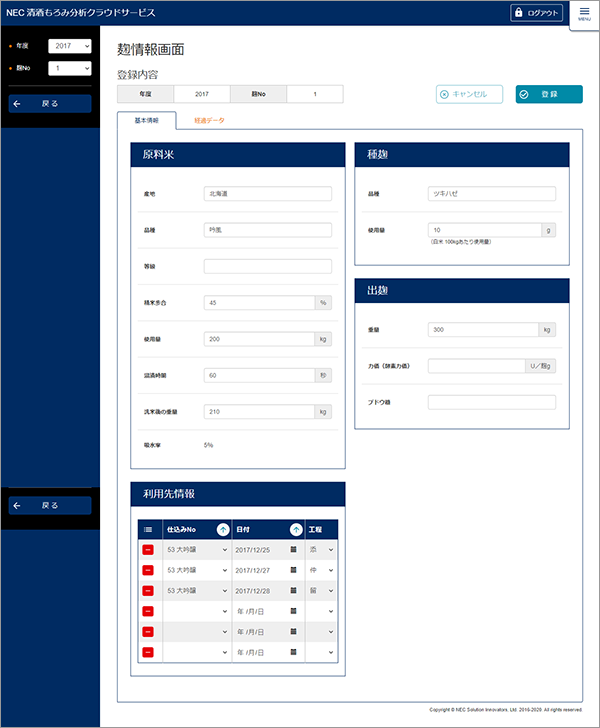Open calendar picker for 2017/12/27 date
This screenshot has height=728, width=600.
[293, 570]
